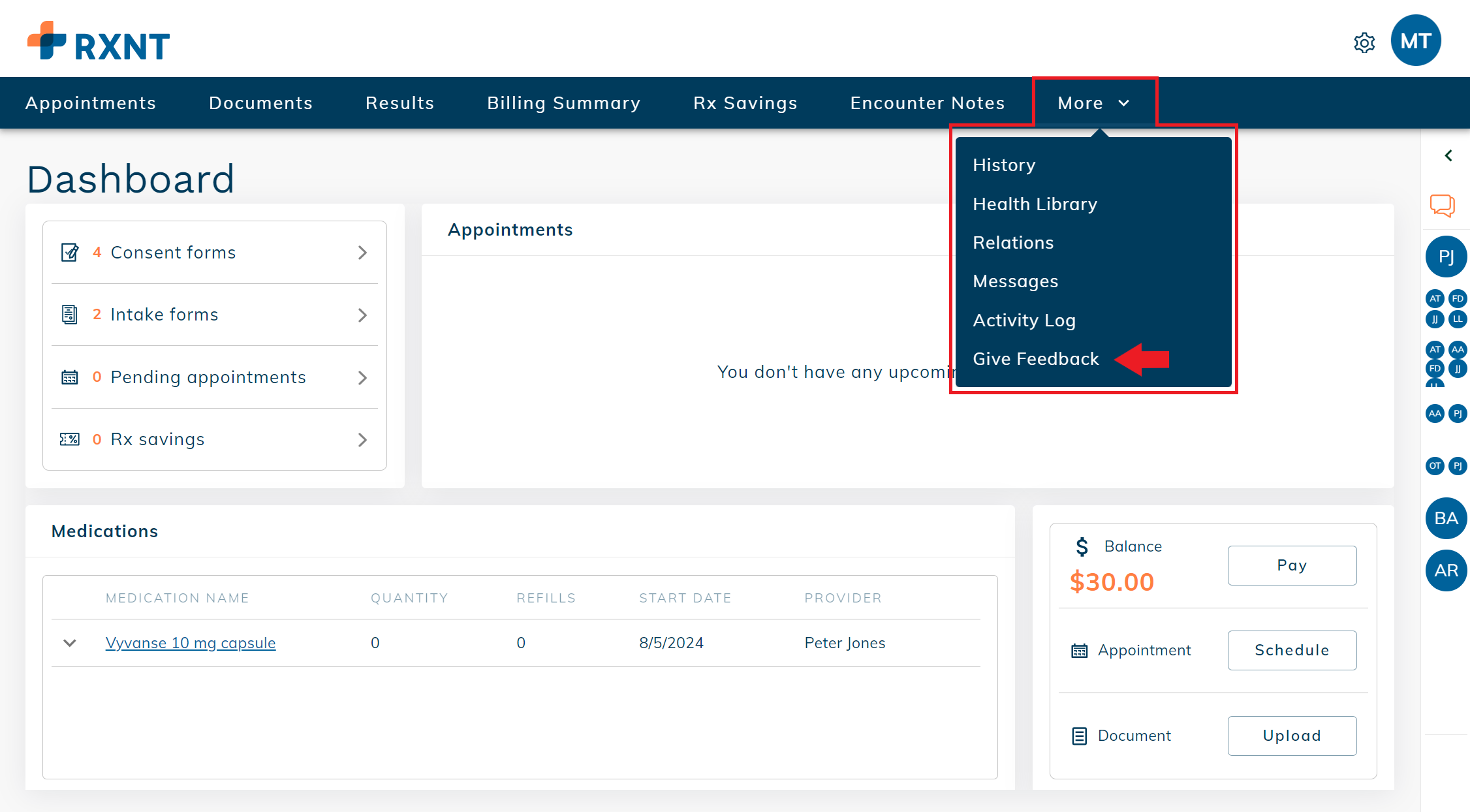This screenshot has height=812, width=1470.
Task: Click the Pay button
Action: pyautogui.click(x=1292, y=565)
